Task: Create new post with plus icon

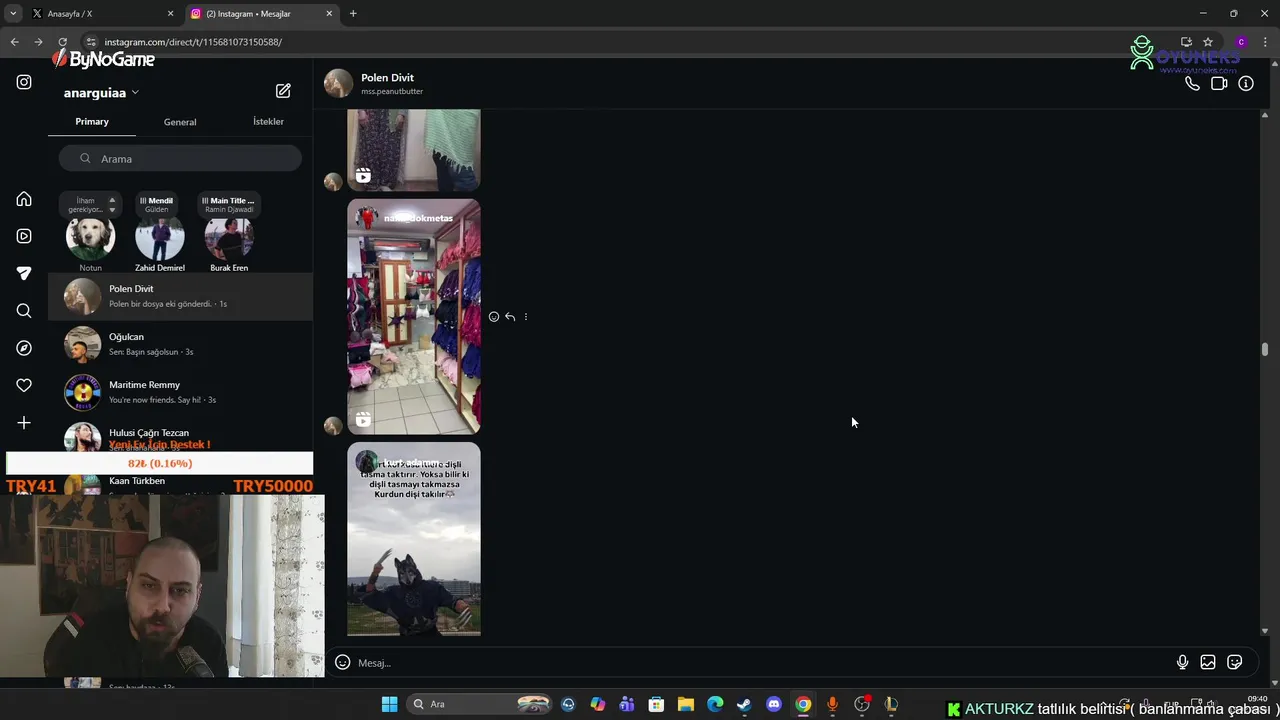Action: (x=24, y=423)
